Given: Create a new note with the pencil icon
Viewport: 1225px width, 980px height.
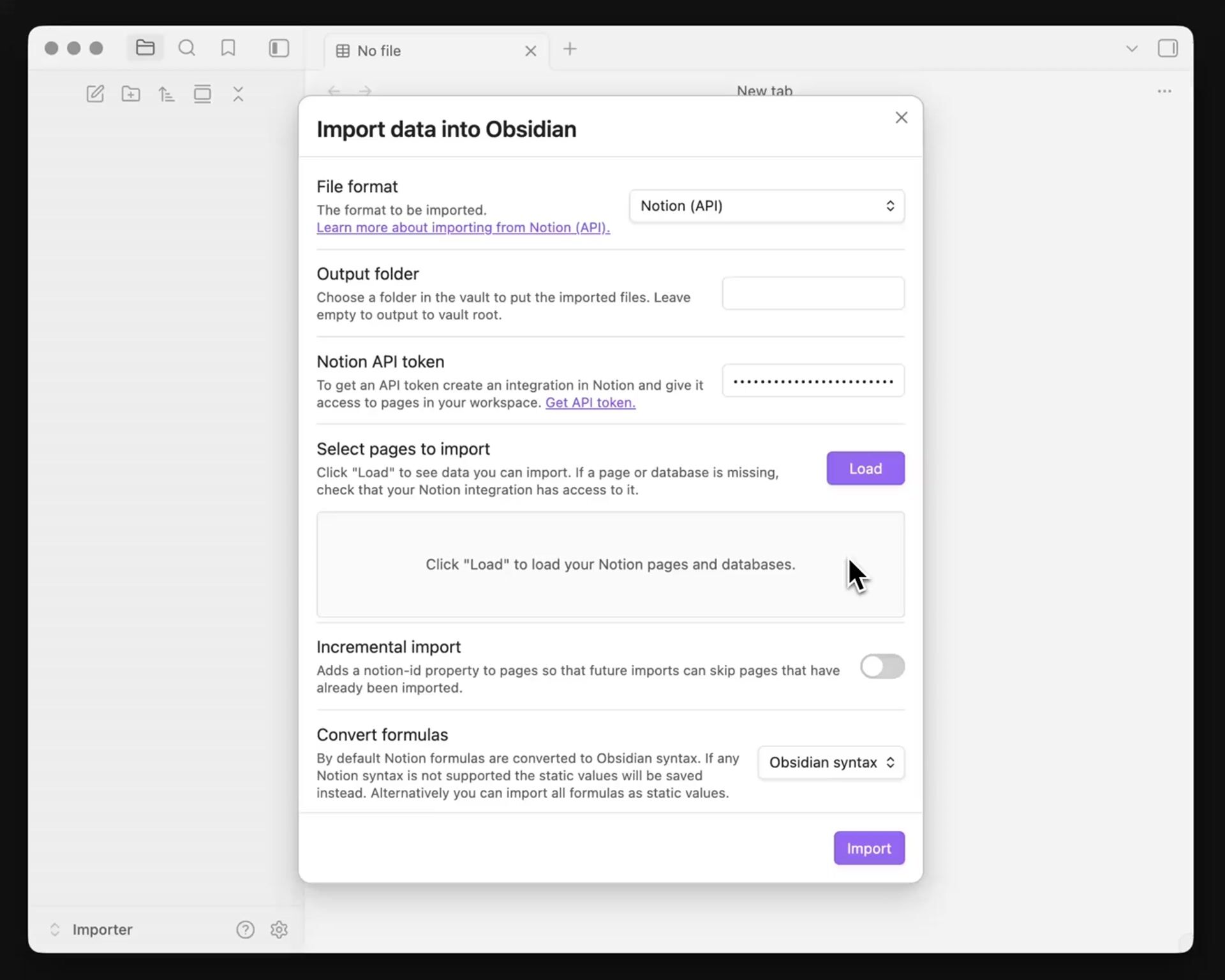Looking at the screenshot, I should 95,94.
